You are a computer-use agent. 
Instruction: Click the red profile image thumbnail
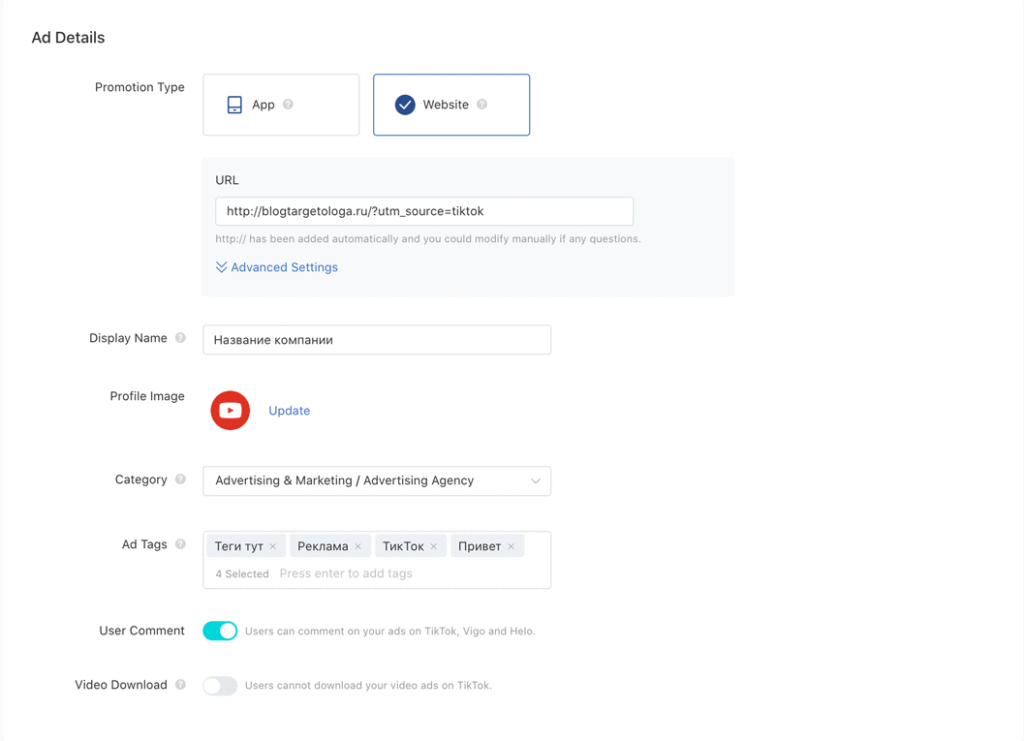tap(230, 410)
